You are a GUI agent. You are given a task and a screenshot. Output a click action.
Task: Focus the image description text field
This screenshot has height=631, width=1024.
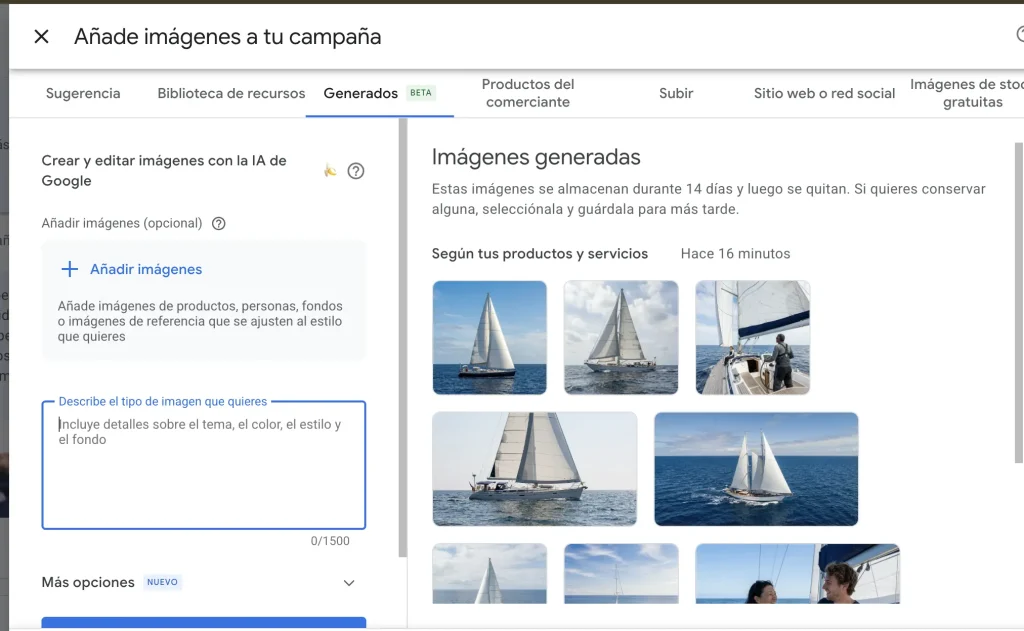[x=203, y=465]
